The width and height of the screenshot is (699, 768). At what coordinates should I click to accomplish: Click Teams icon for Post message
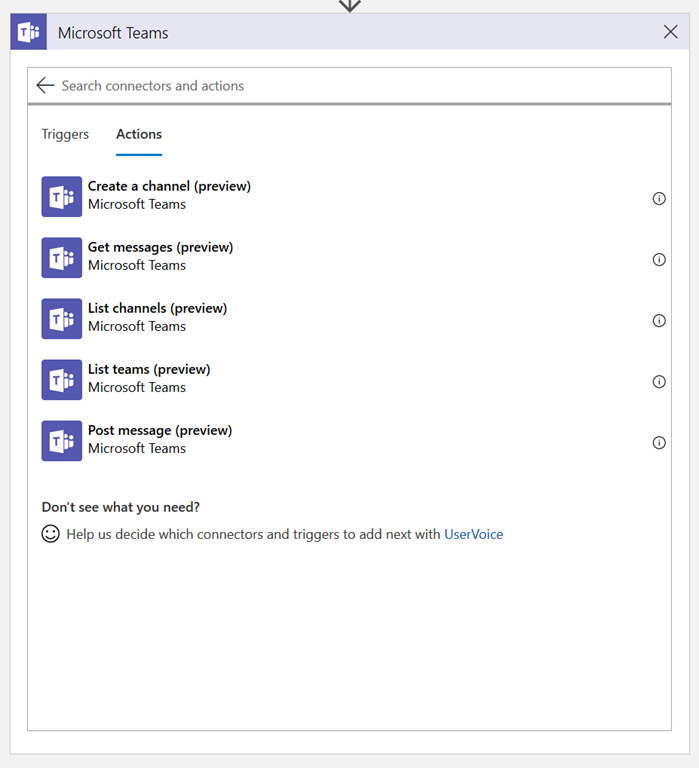62,441
